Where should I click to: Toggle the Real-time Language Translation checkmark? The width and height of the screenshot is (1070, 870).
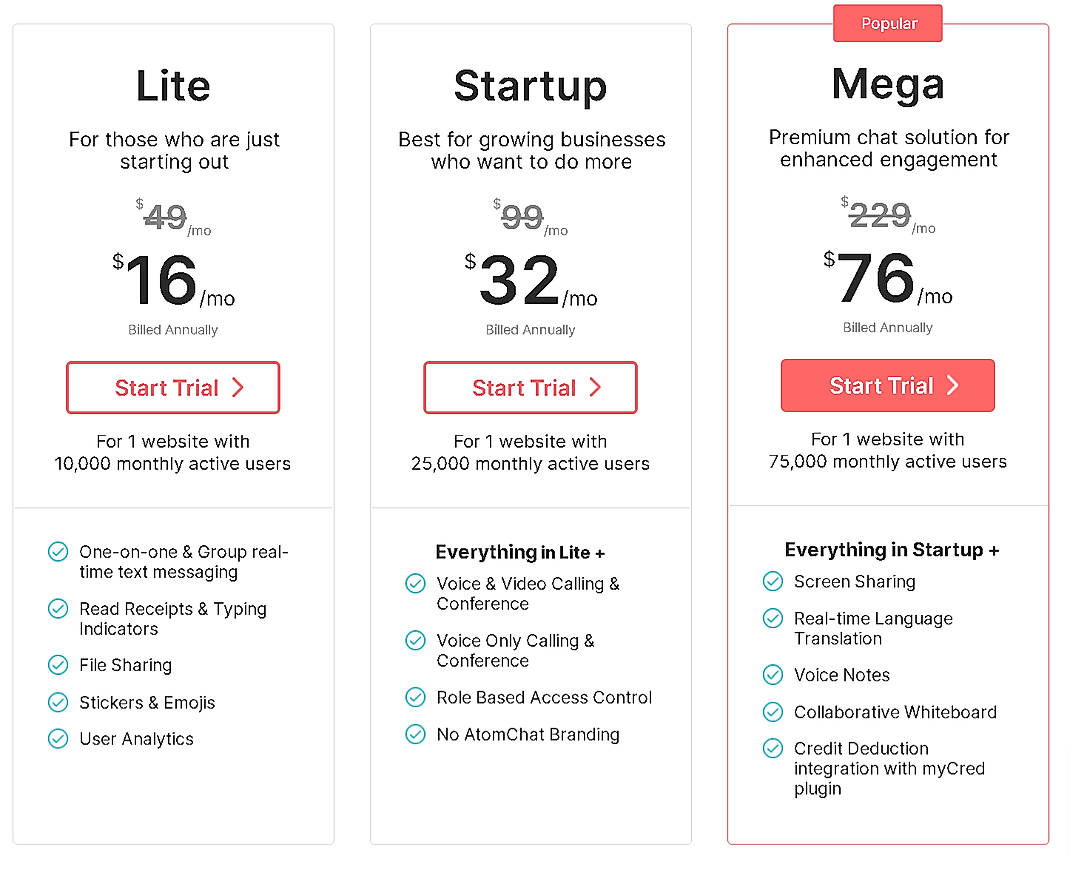[x=773, y=619]
